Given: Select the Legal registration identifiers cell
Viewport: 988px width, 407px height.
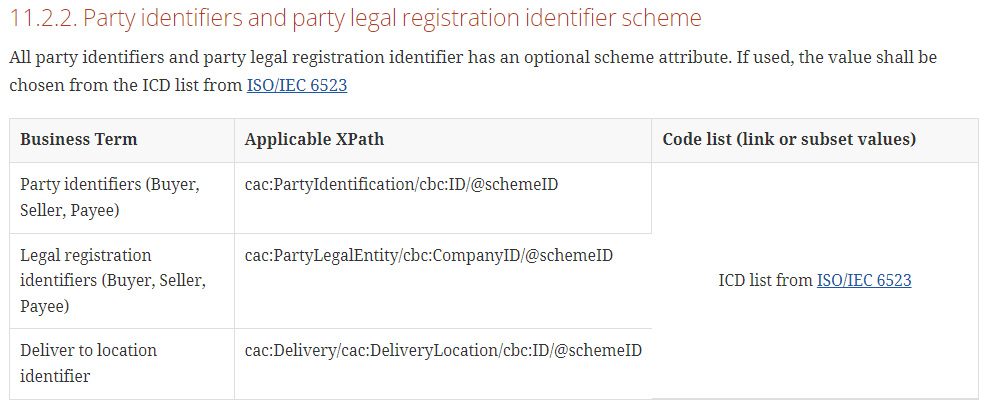Looking at the screenshot, I should [x=122, y=281].
